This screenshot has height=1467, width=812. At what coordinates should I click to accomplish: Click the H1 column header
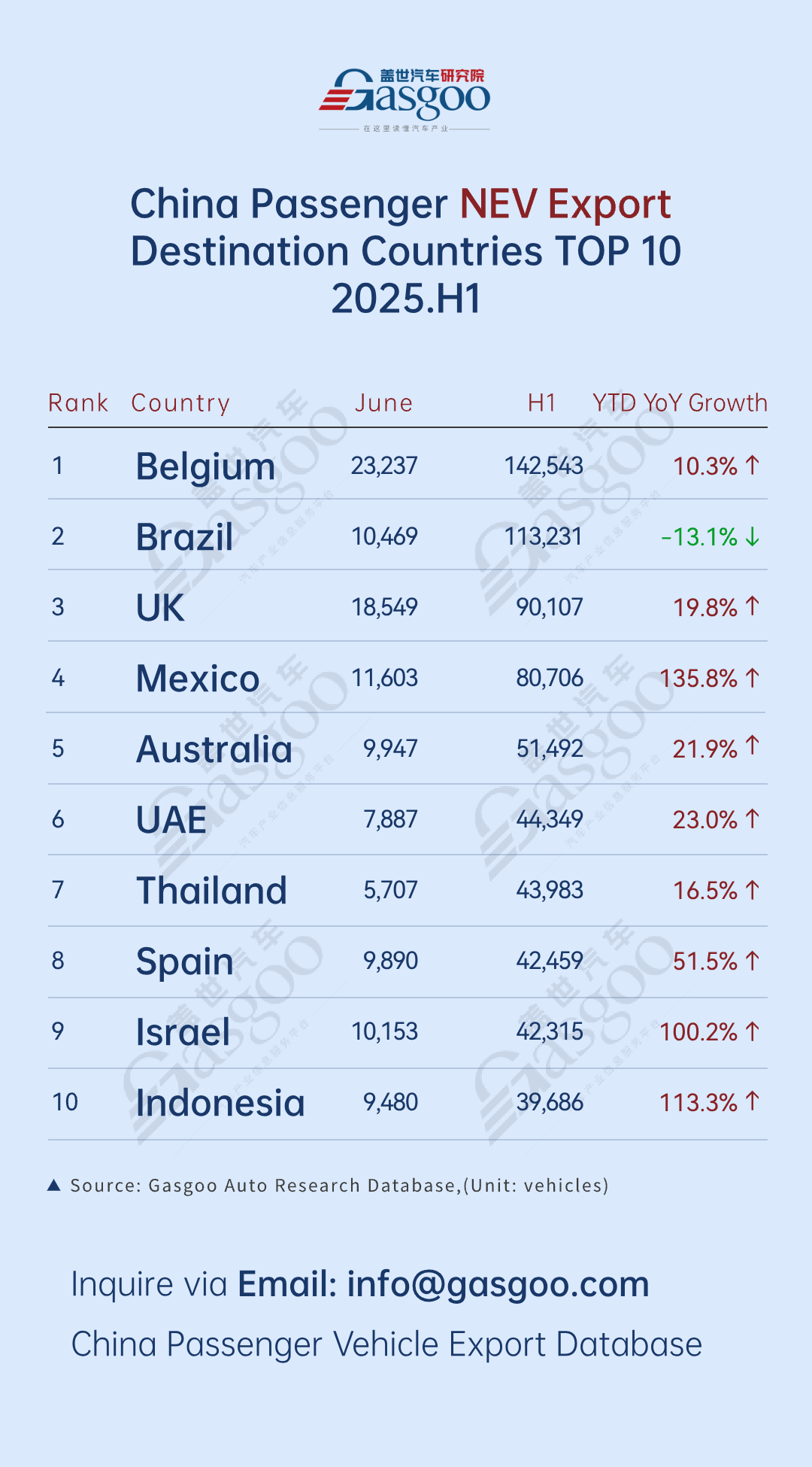click(x=541, y=403)
